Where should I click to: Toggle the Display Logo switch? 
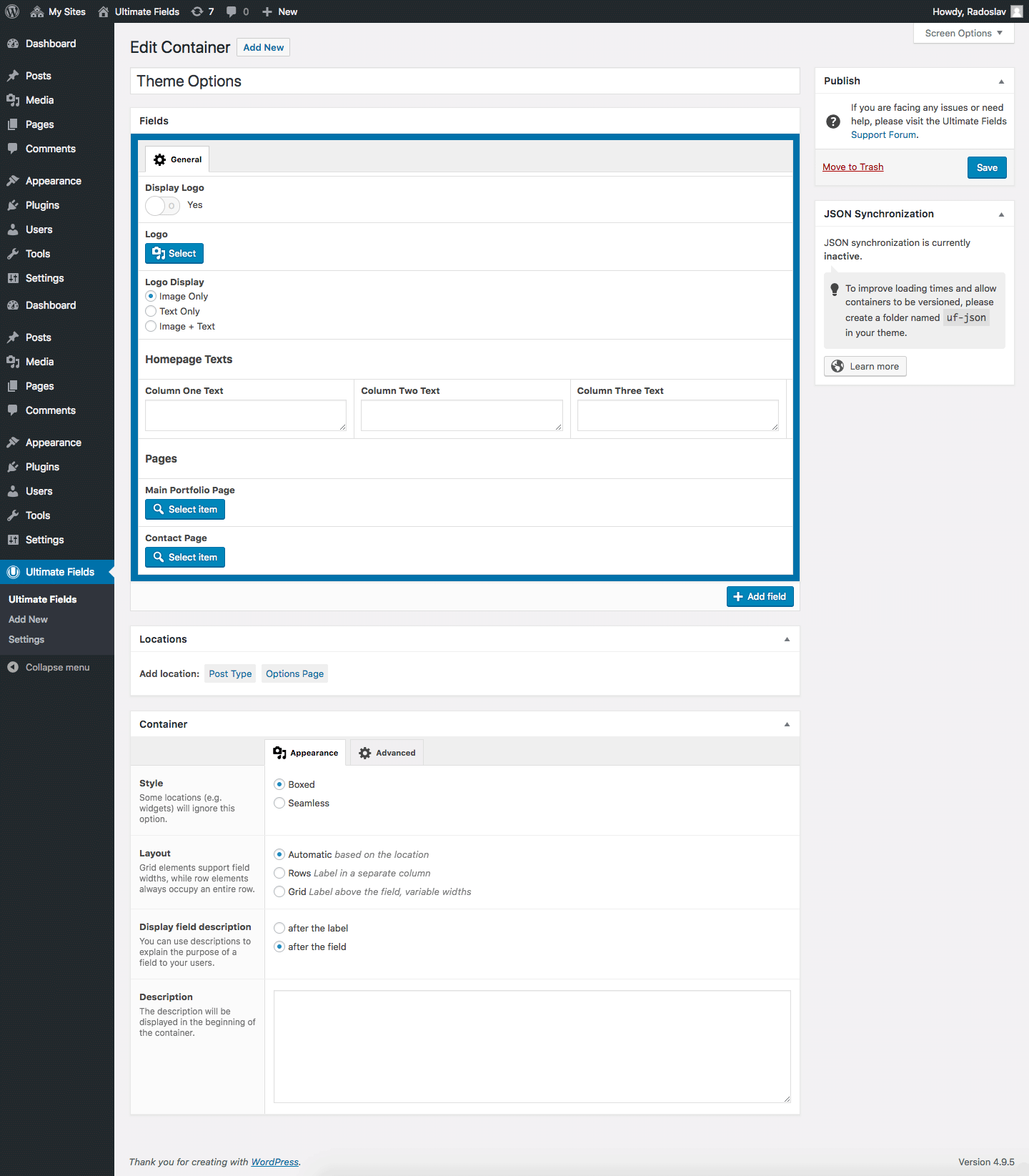[163, 206]
